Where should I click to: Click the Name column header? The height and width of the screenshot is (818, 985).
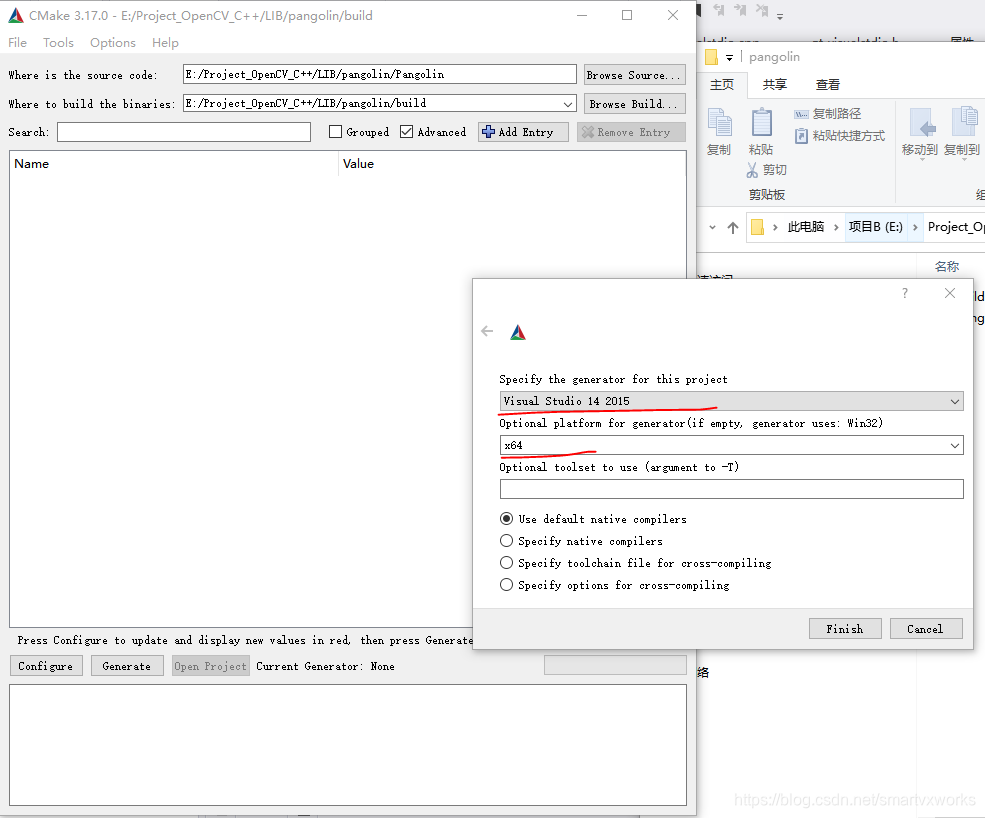pyautogui.click(x=174, y=163)
